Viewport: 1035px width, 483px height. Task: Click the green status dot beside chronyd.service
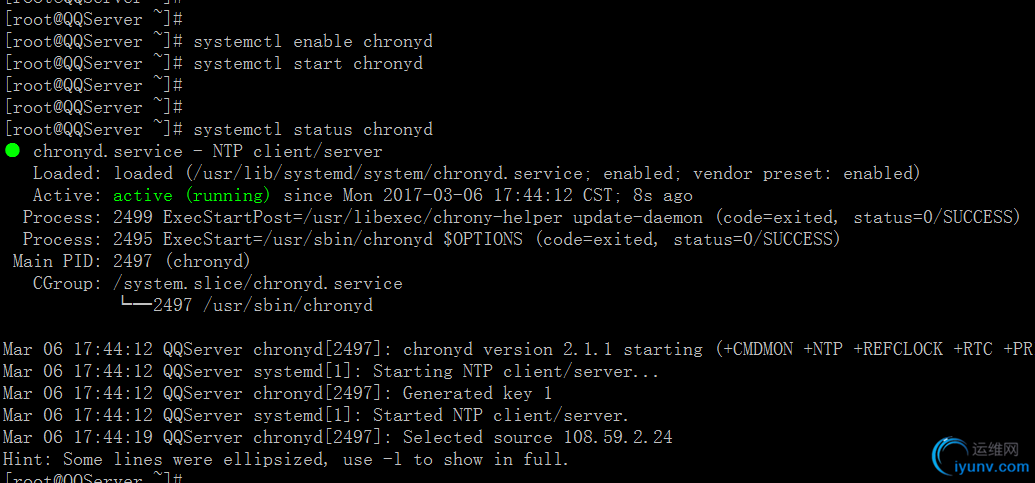(12, 151)
